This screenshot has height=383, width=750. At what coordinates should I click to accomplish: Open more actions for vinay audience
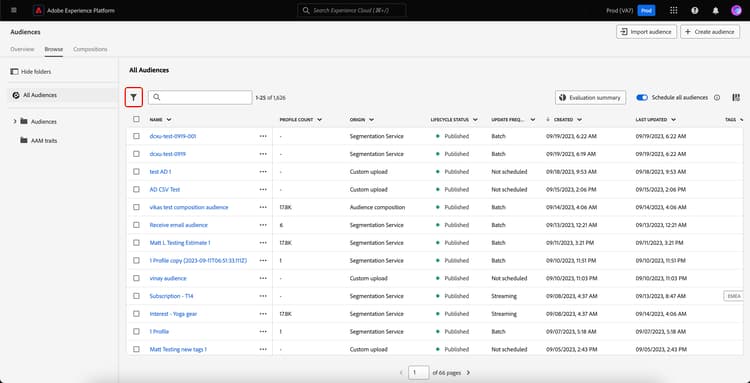[x=263, y=278]
